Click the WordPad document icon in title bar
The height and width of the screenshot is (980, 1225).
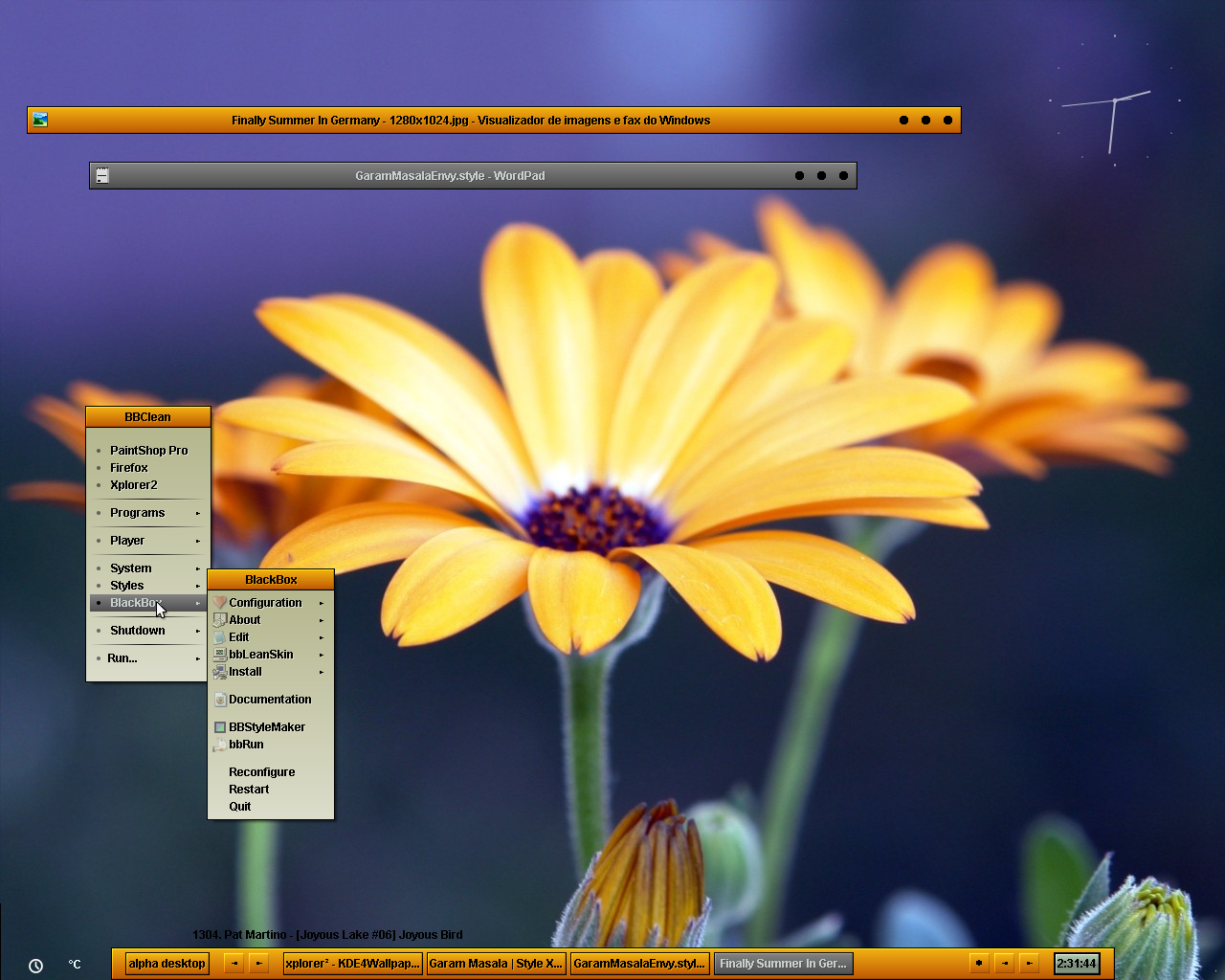[102, 175]
